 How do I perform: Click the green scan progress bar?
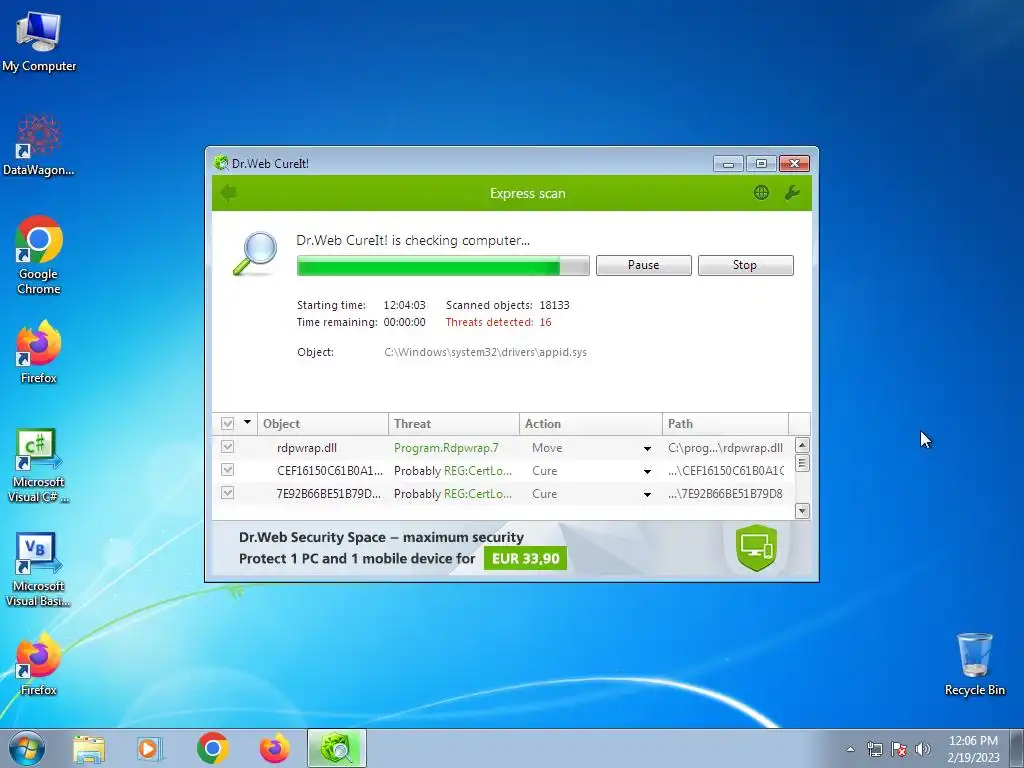(443, 266)
